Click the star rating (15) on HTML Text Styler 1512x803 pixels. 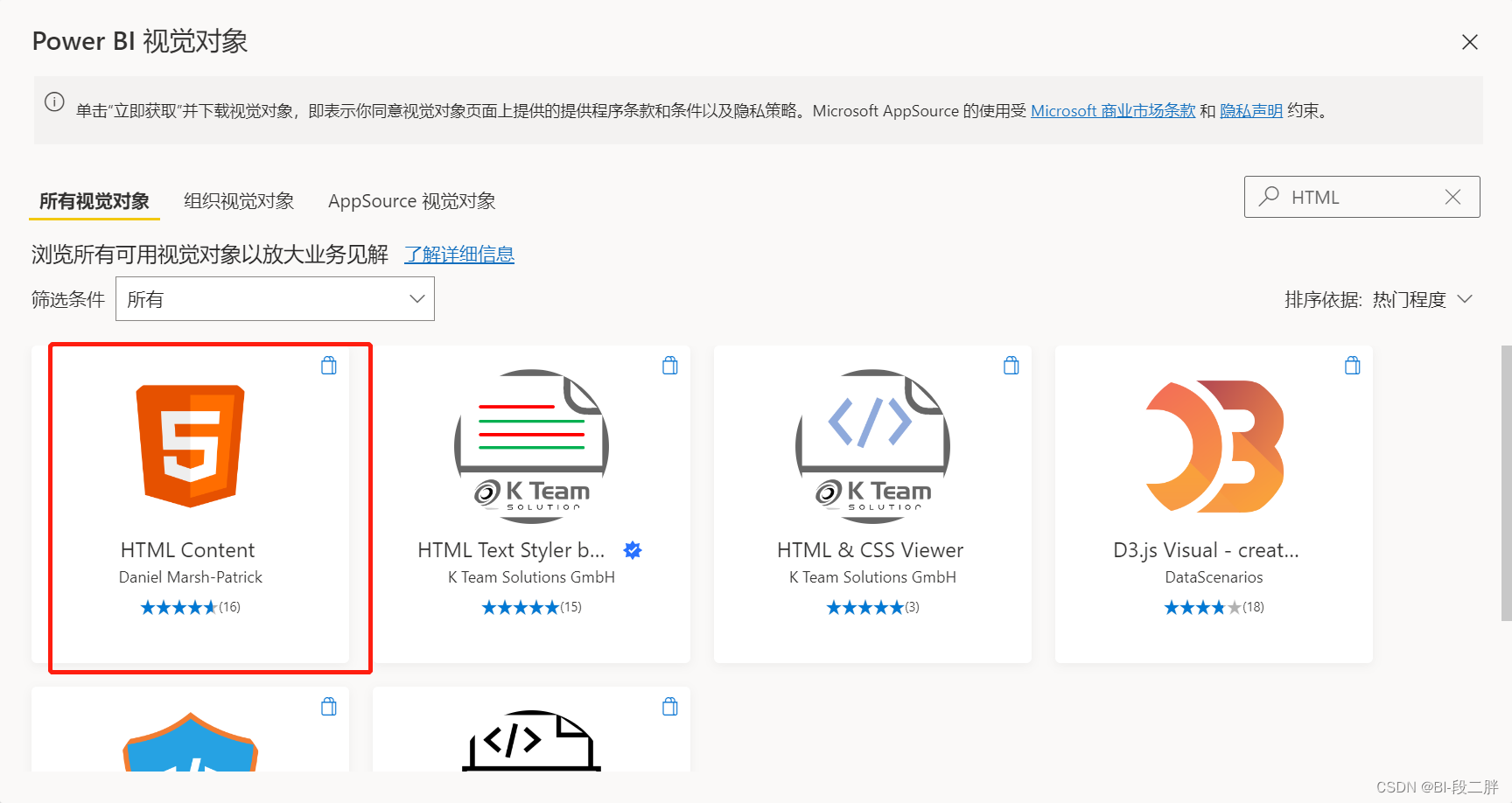point(532,607)
